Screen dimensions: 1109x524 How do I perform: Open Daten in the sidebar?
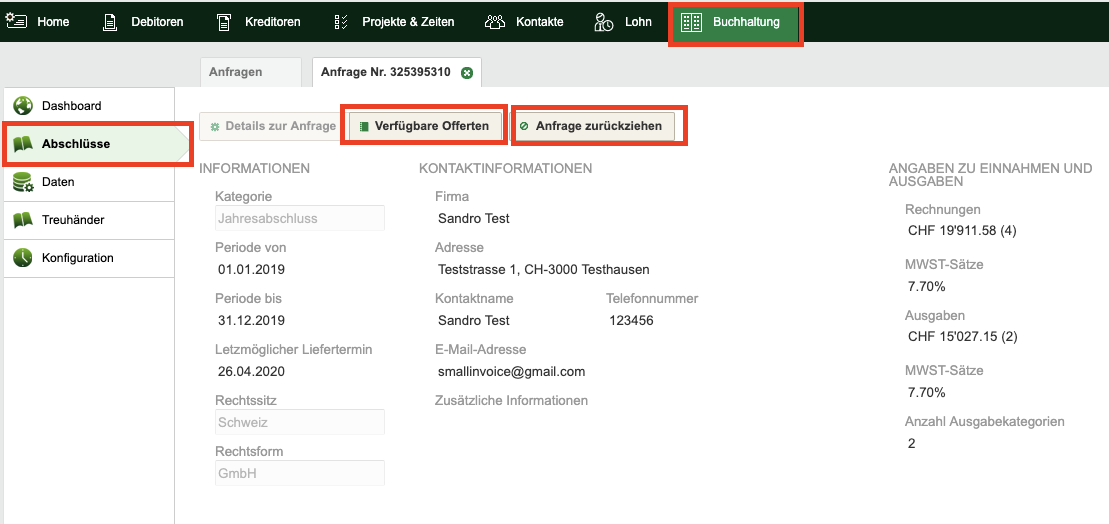coord(89,182)
